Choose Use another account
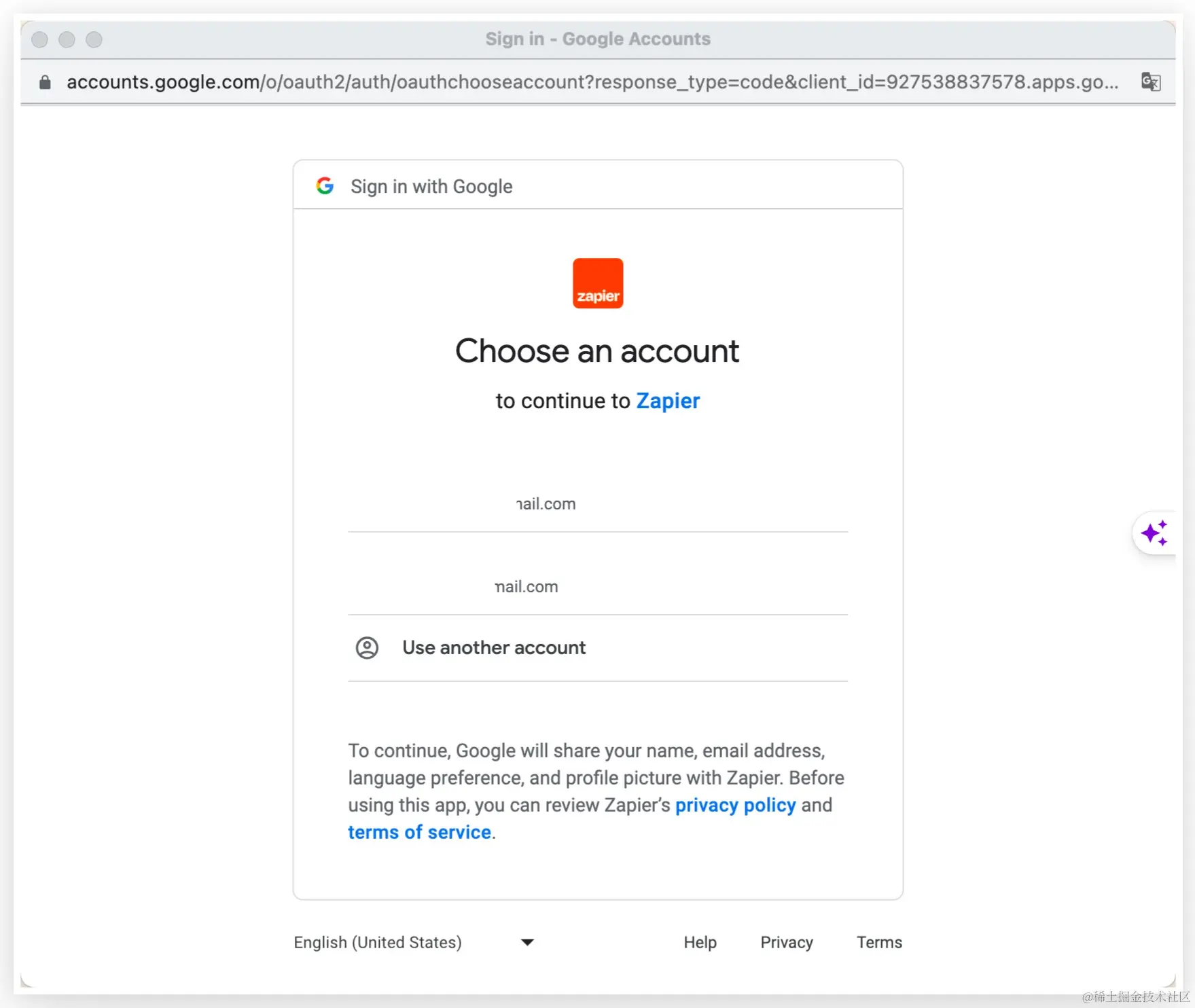This screenshot has height=1008, width=1195. (x=598, y=648)
